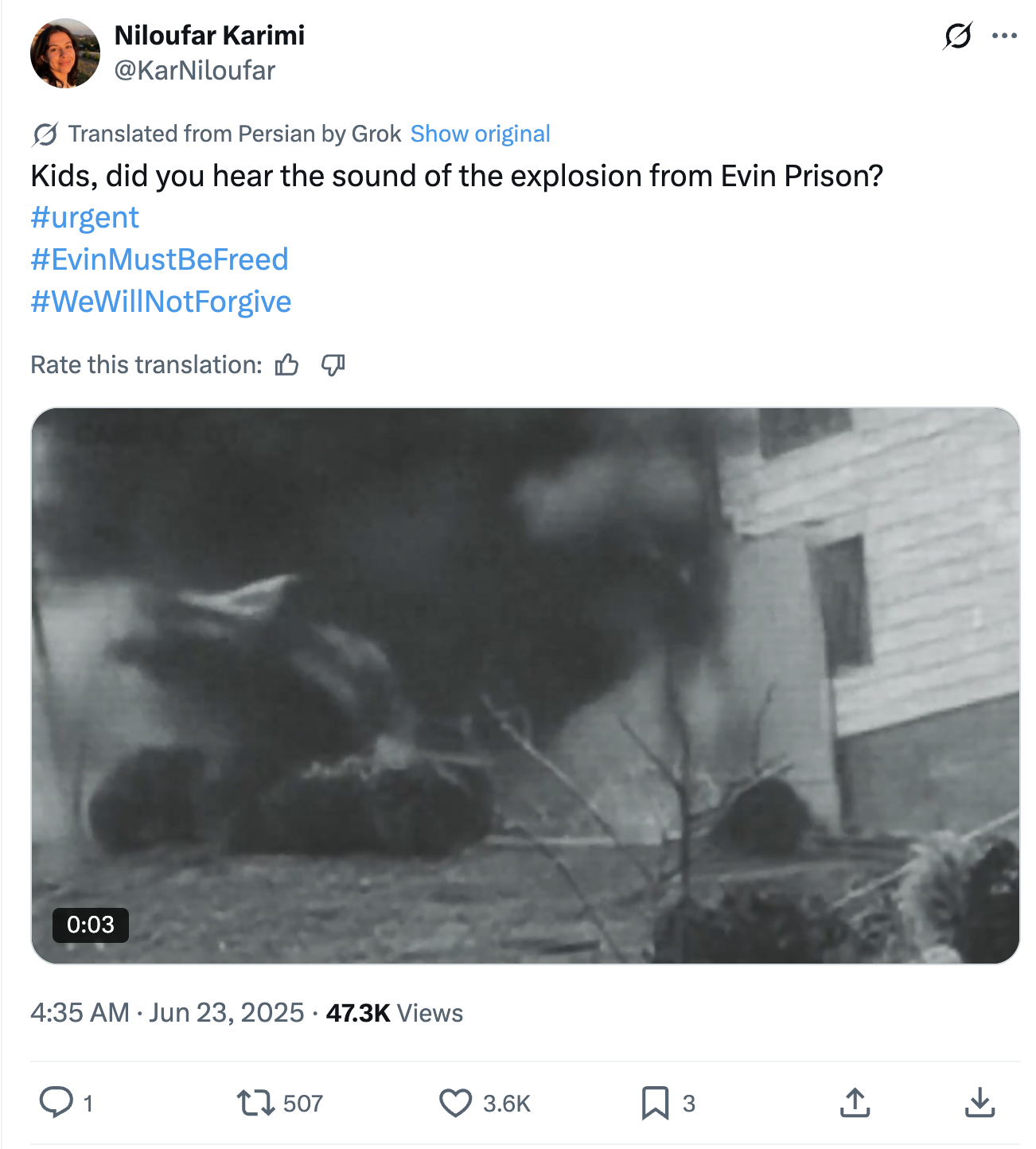Like the tweet with the heart icon
This screenshot has width=1036, height=1149.
click(456, 1103)
